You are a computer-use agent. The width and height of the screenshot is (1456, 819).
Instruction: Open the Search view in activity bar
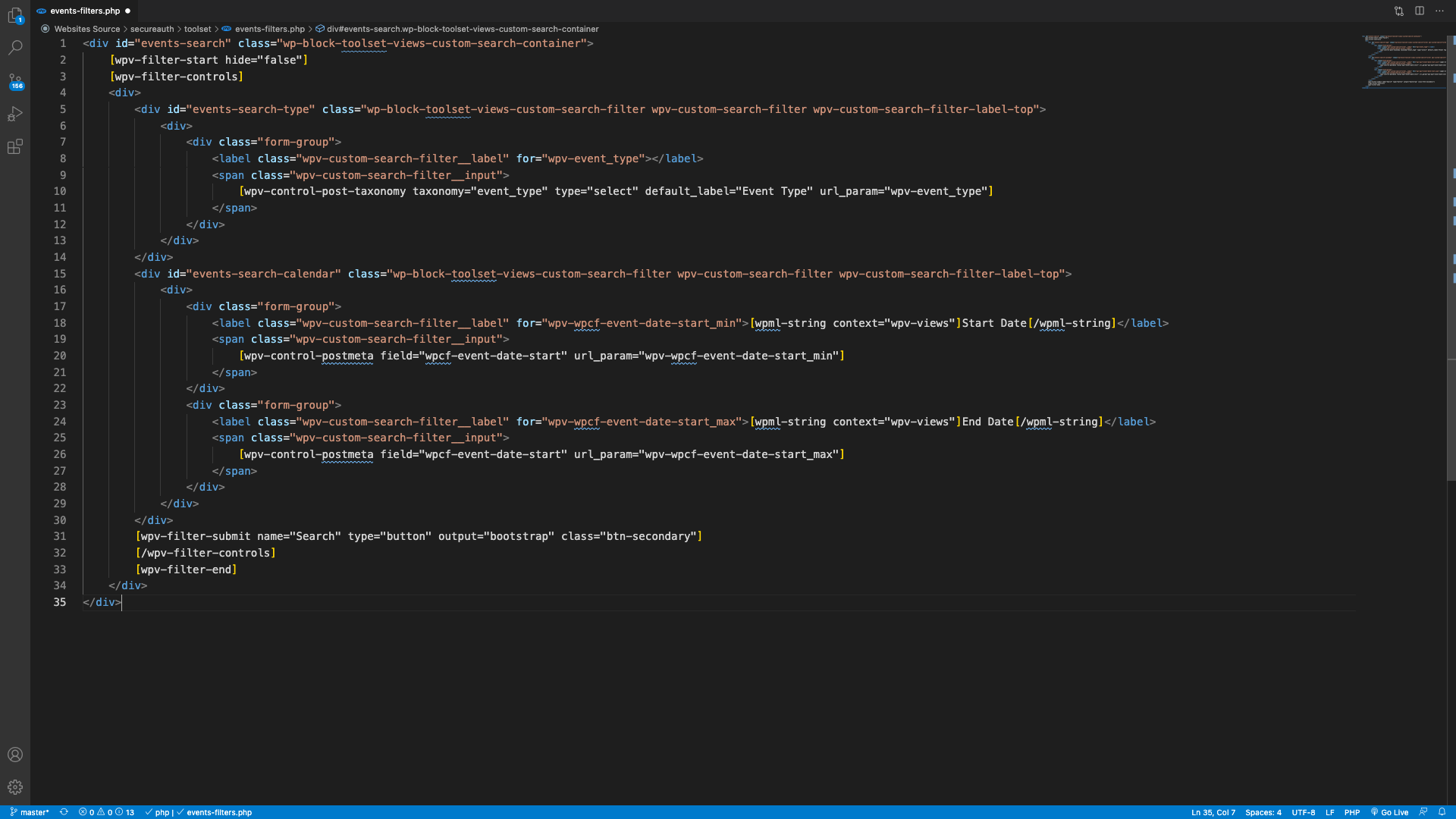tap(15, 48)
